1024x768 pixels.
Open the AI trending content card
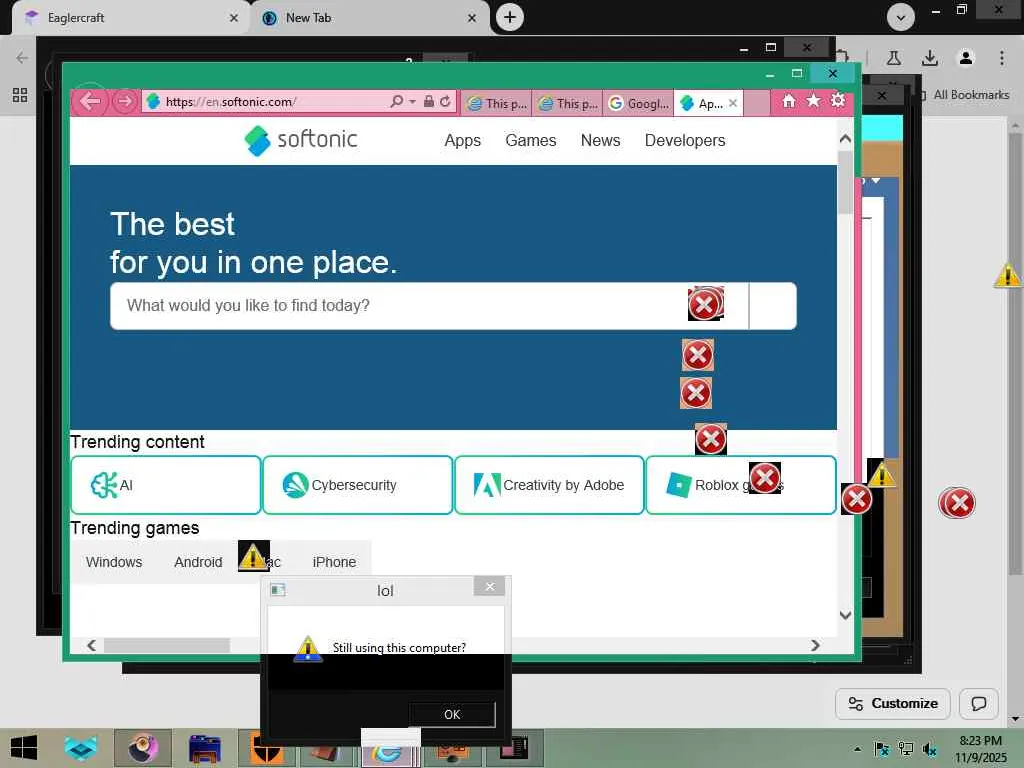(x=166, y=485)
